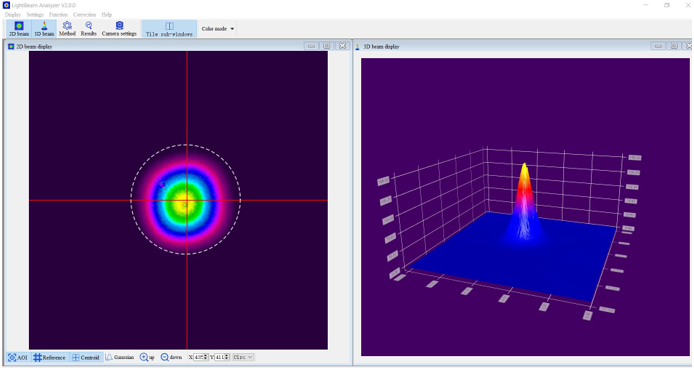Click the X coordinate spin box
Image resolution: width=694 pixels, height=370 pixels.
(x=200, y=357)
